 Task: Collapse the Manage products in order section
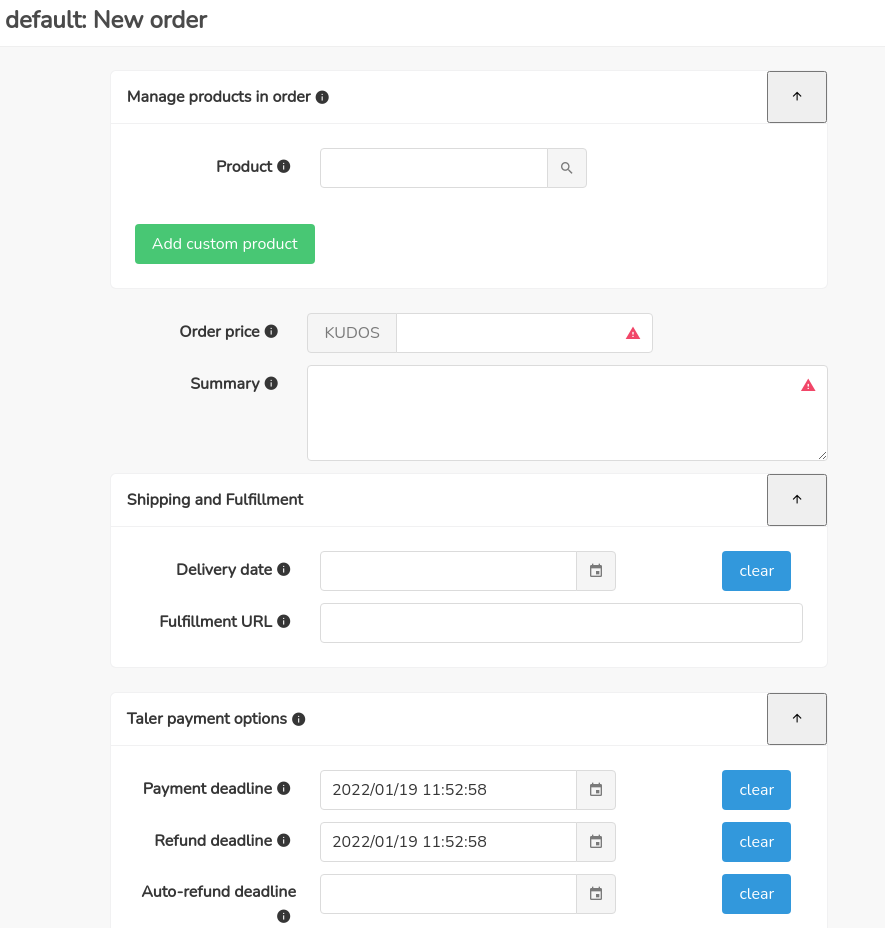(796, 97)
